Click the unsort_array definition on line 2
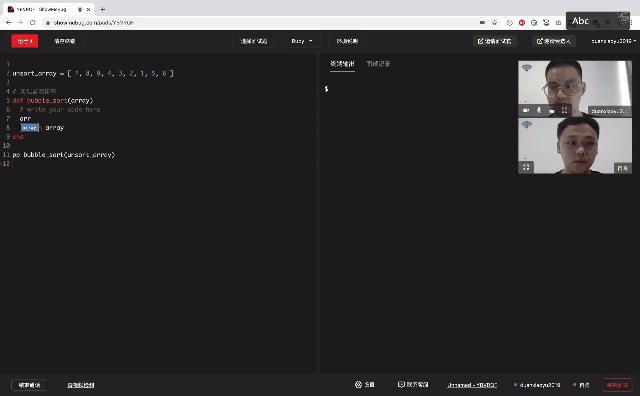This screenshot has height=396, width=640. point(93,73)
